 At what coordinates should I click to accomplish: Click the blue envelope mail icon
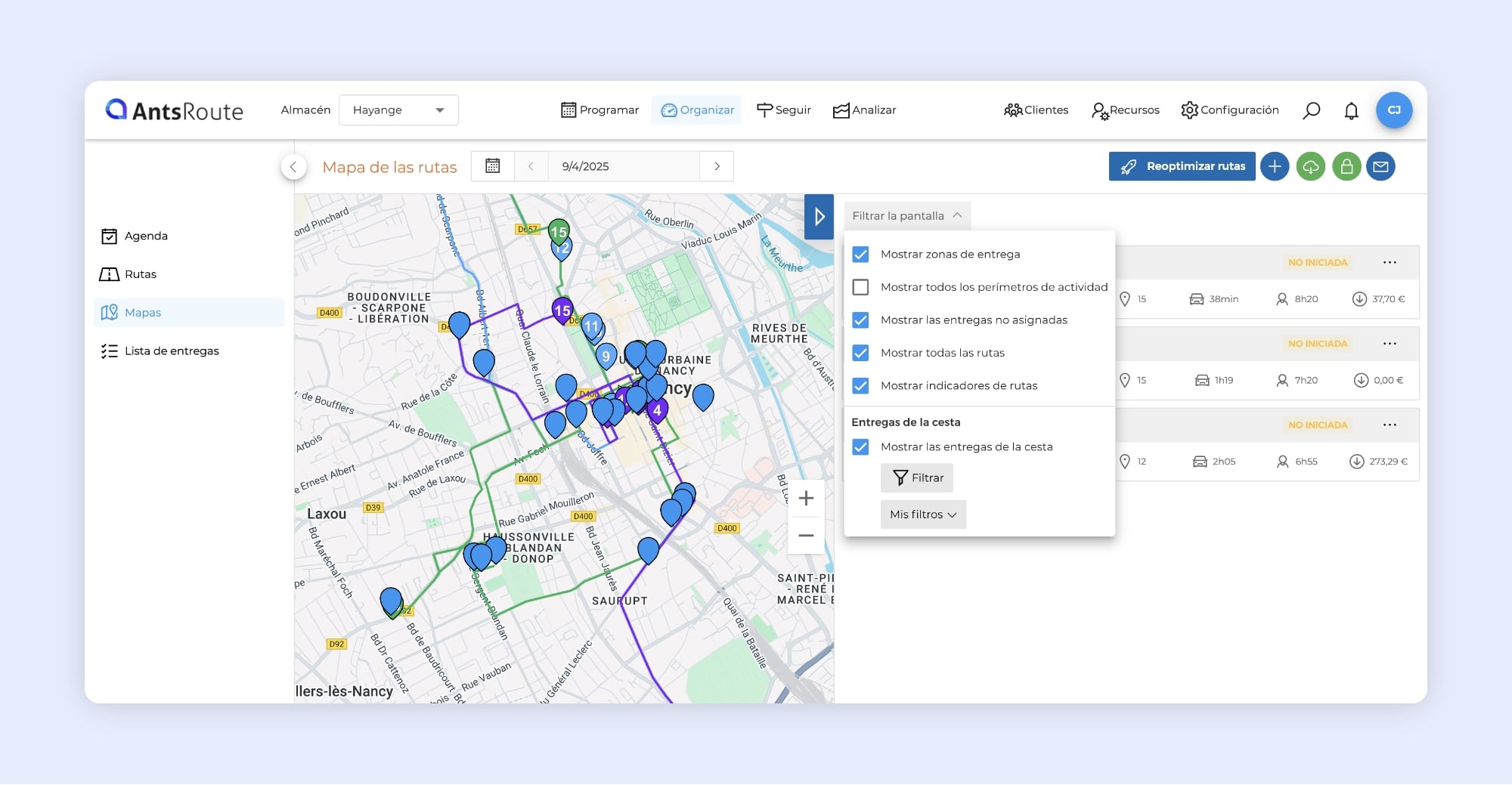point(1380,166)
